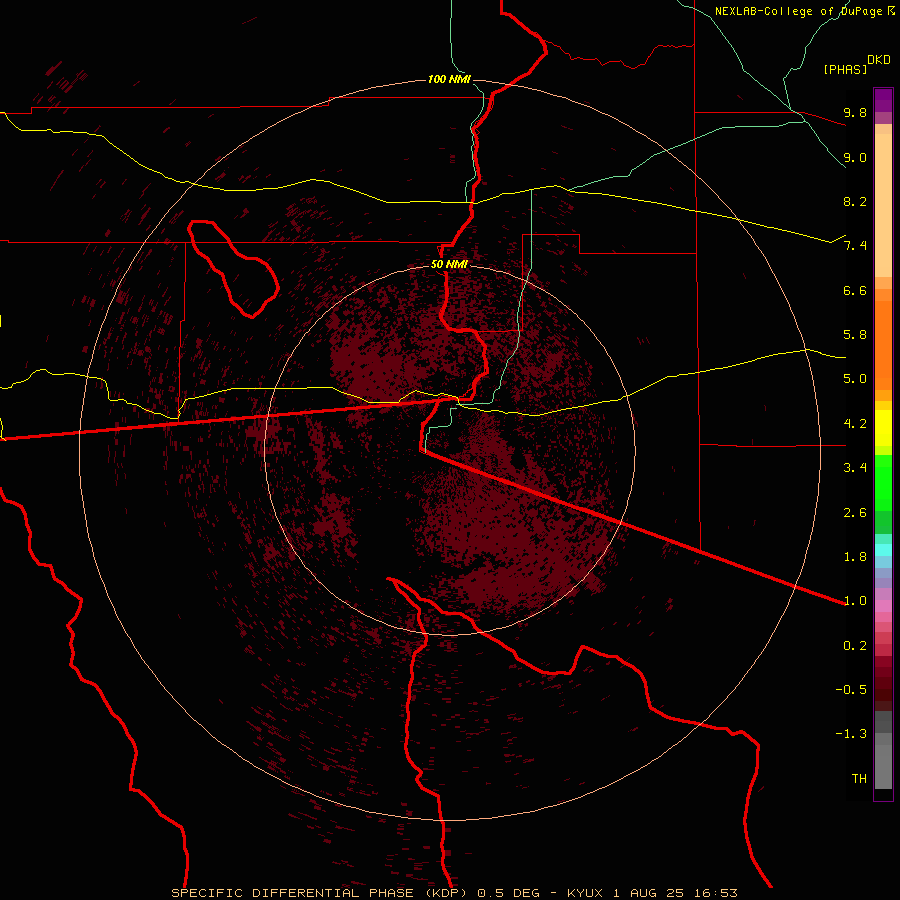Click the 4.2 value on the color scale
Screen dimensions: 900x900
(x=855, y=424)
